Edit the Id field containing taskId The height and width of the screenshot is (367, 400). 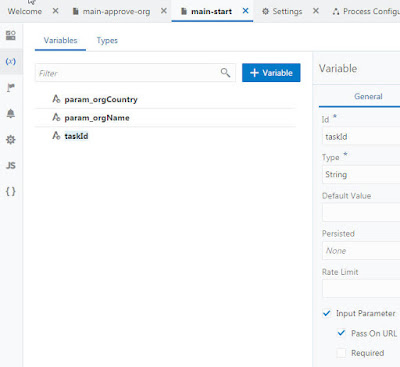[x=361, y=137]
